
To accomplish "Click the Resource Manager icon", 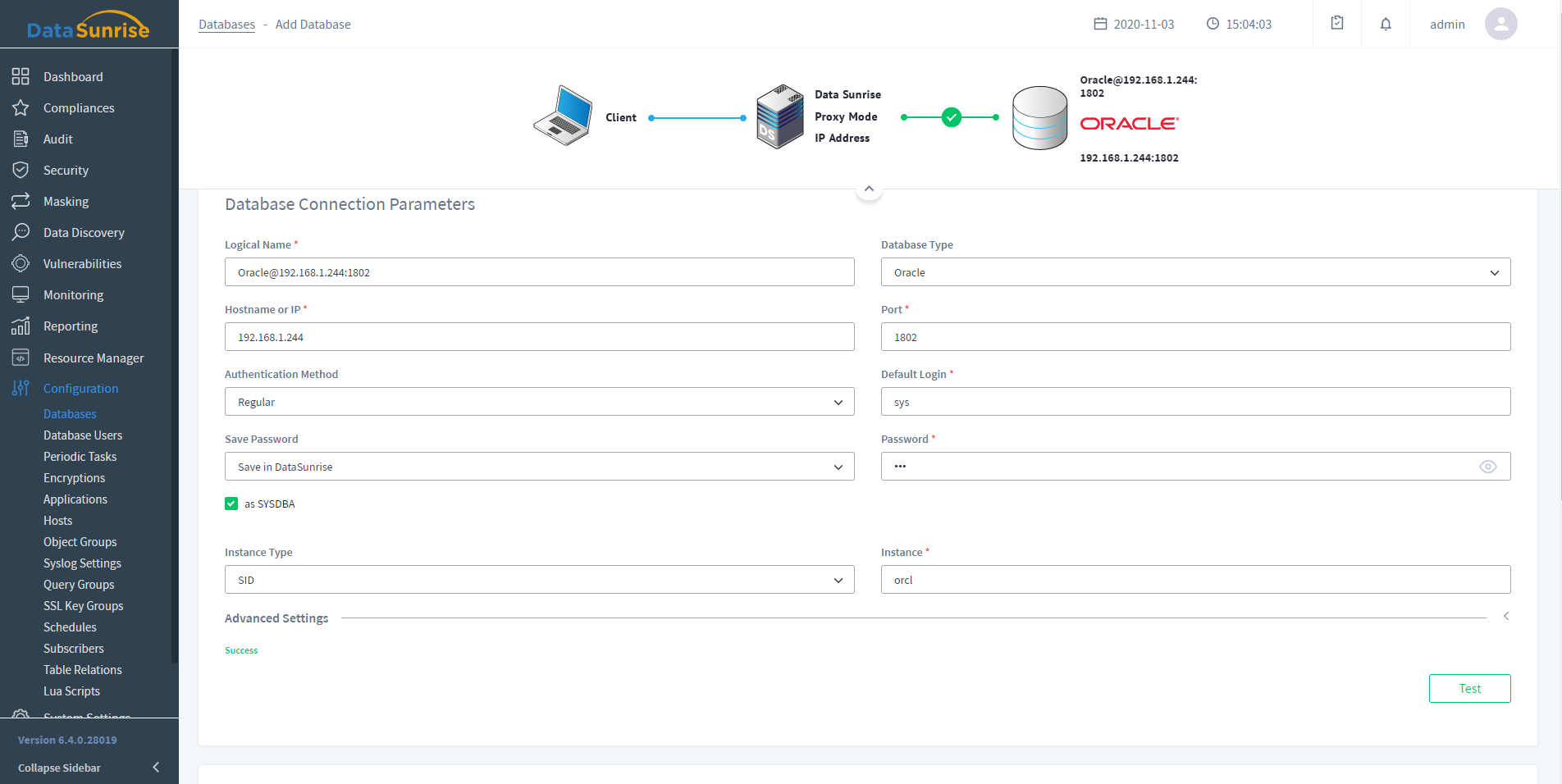I will [x=21, y=358].
